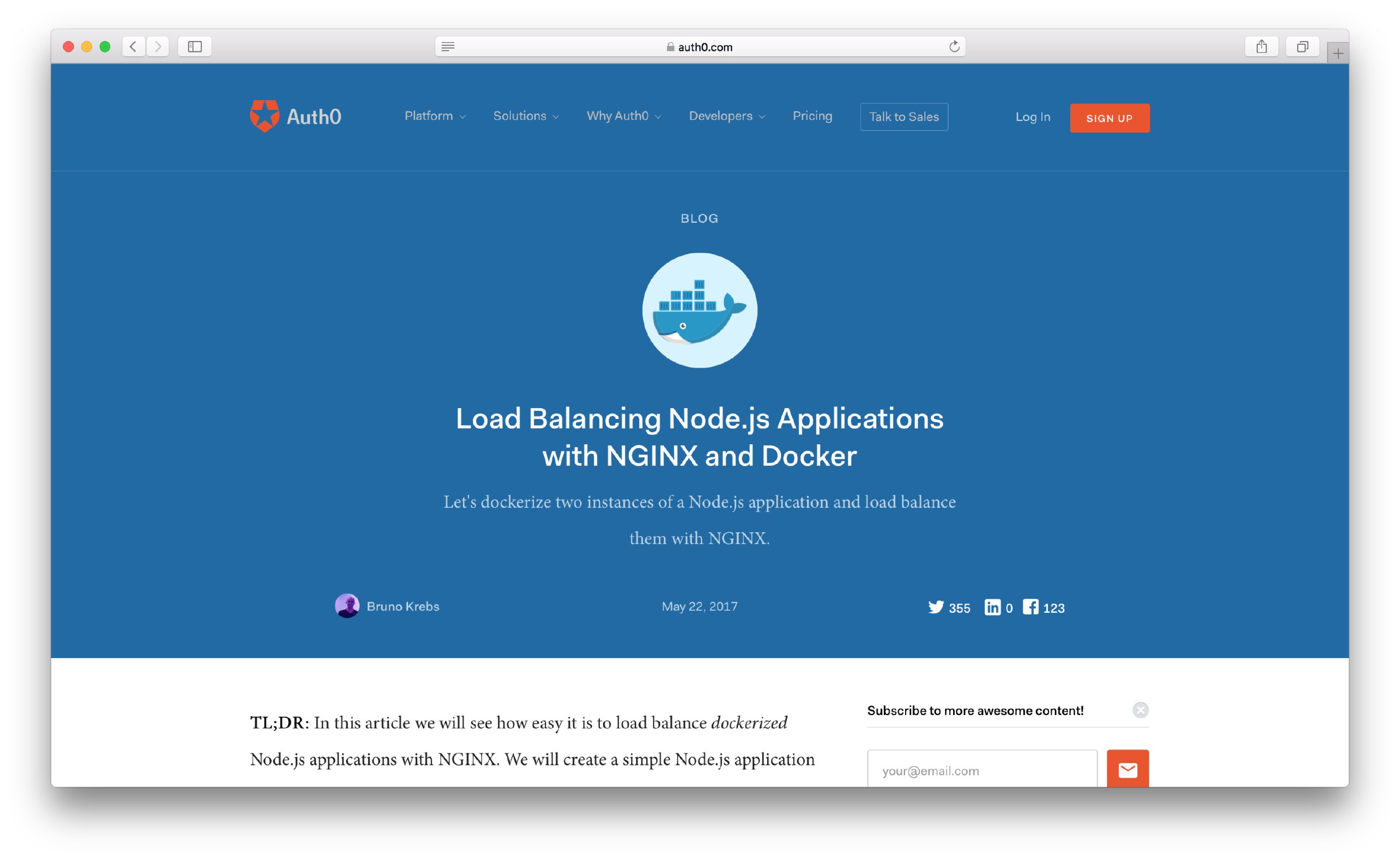Viewport: 1400px width, 860px height.
Task: Click the LinkedIn share count 0
Action: pyautogui.click(x=1009, y=608)
